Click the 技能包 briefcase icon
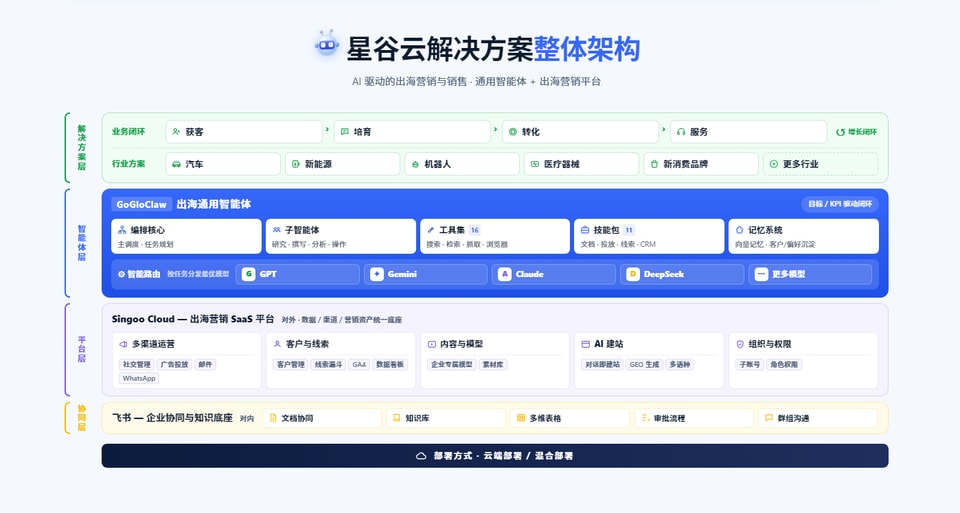 point(585,230)
